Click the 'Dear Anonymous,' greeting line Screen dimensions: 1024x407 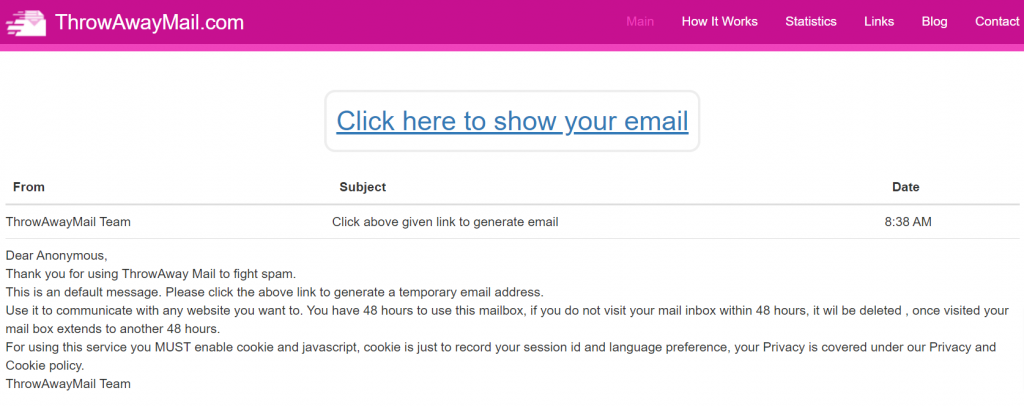(x=56, y=255)
